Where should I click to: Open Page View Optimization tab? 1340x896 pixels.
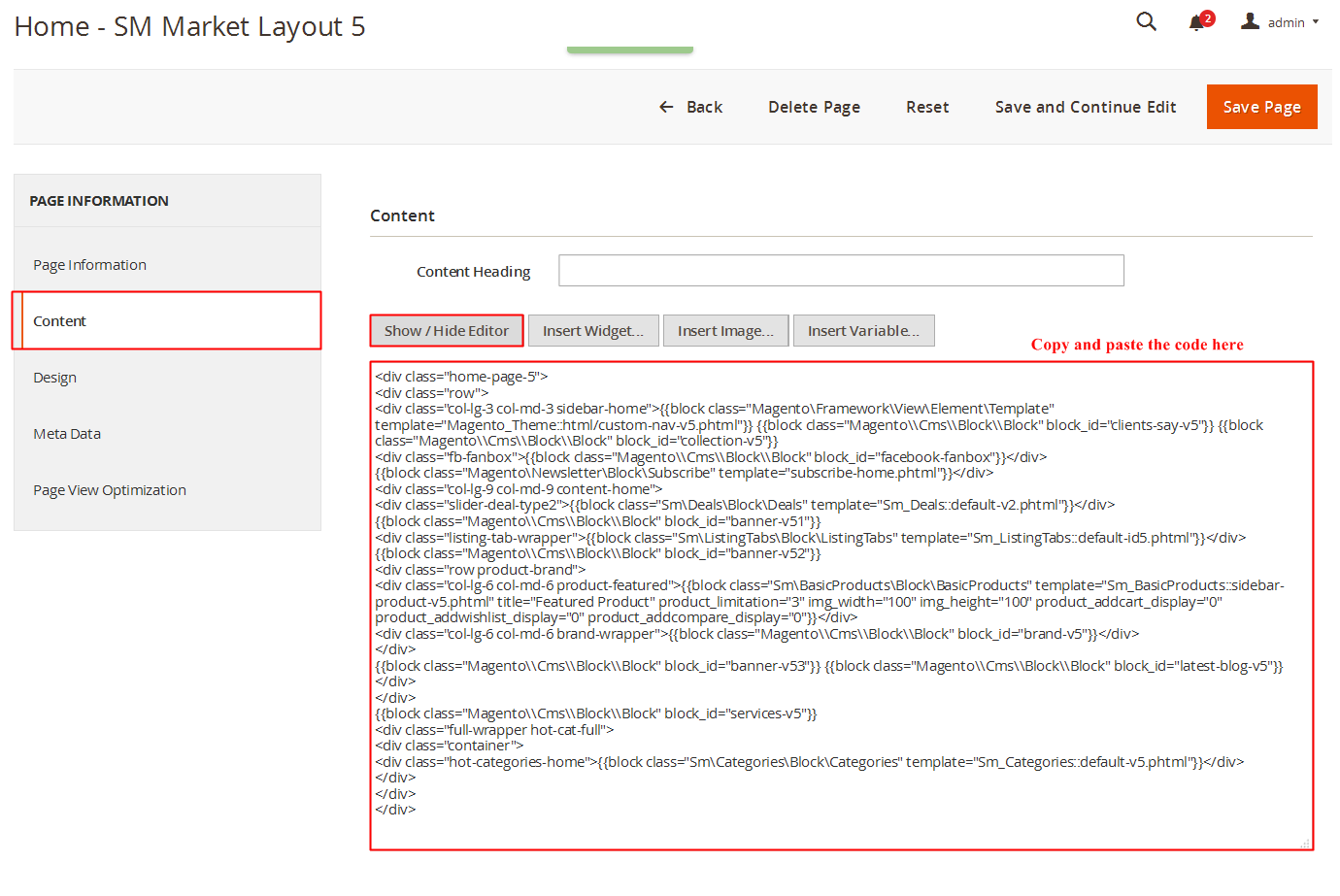[x=167, y=490]
